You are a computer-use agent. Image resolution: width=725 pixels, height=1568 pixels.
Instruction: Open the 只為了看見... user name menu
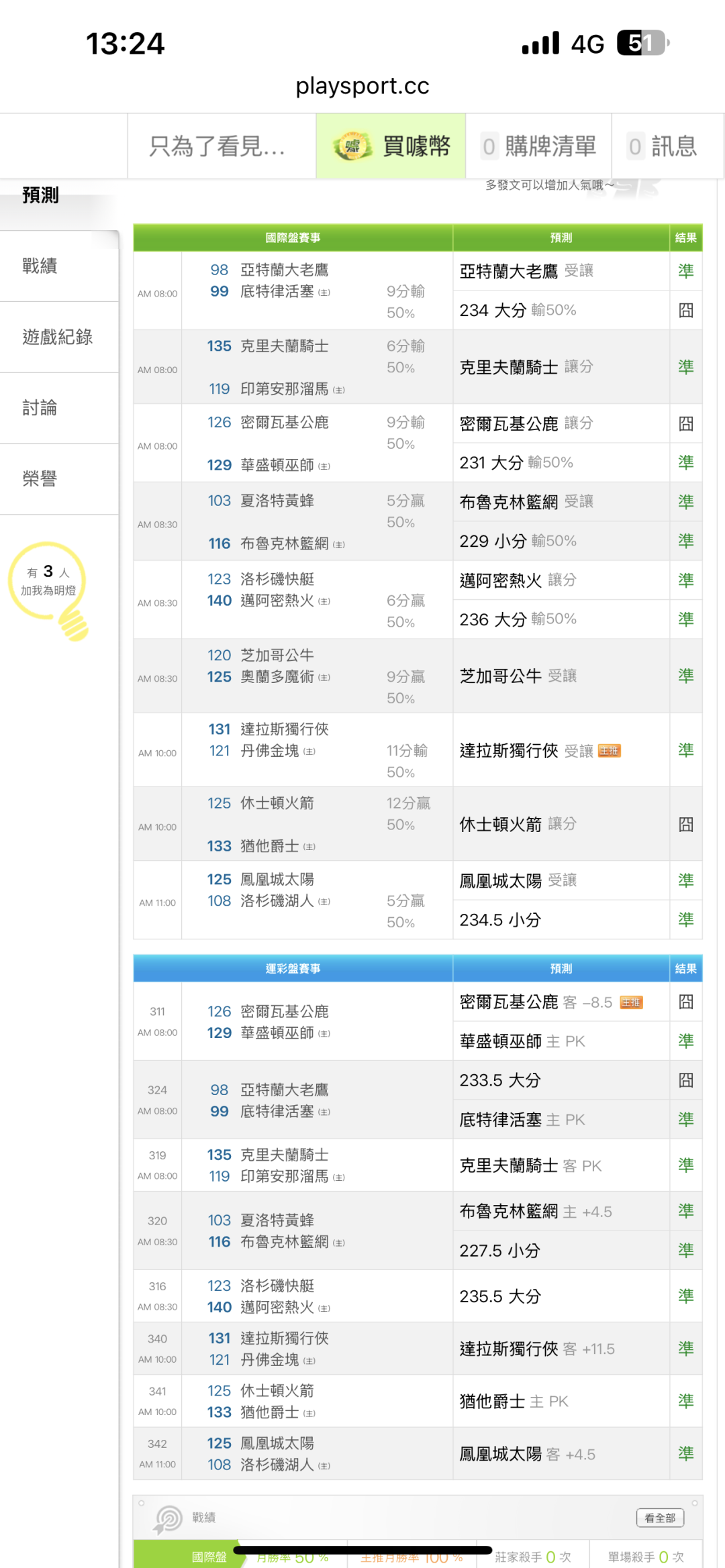(217, 146)
